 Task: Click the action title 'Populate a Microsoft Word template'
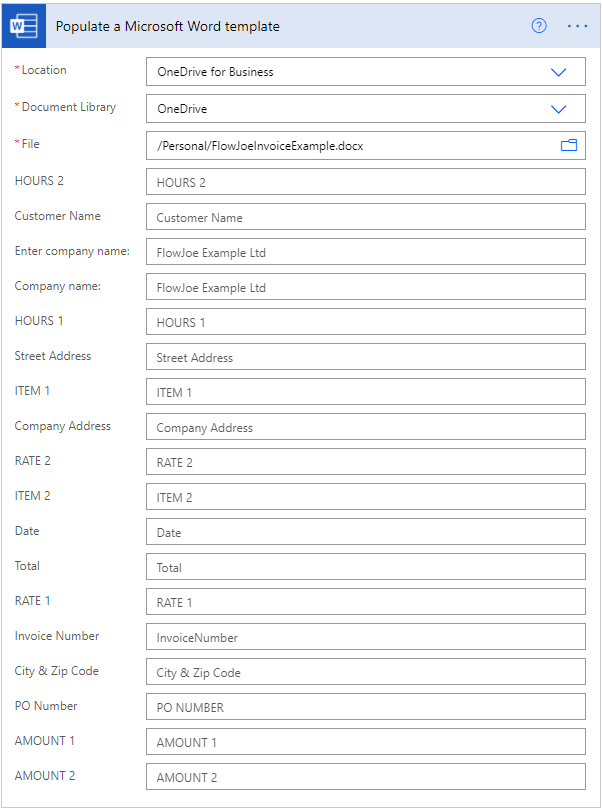click(x=167, y=27)
